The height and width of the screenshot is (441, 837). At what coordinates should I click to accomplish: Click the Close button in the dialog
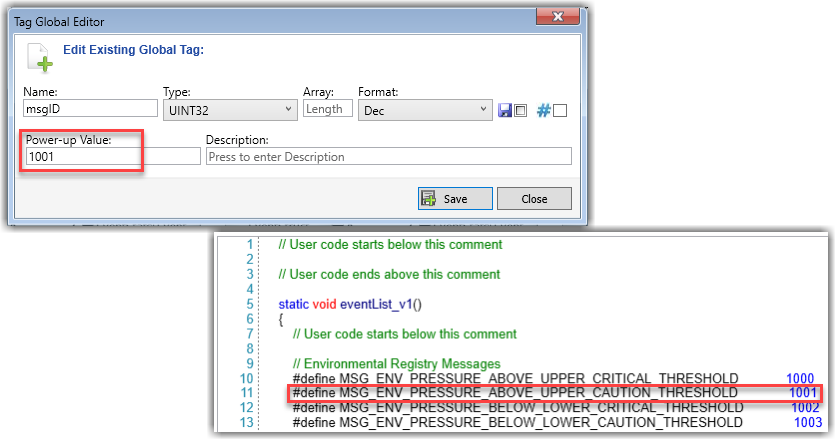(x=534, y=198)
